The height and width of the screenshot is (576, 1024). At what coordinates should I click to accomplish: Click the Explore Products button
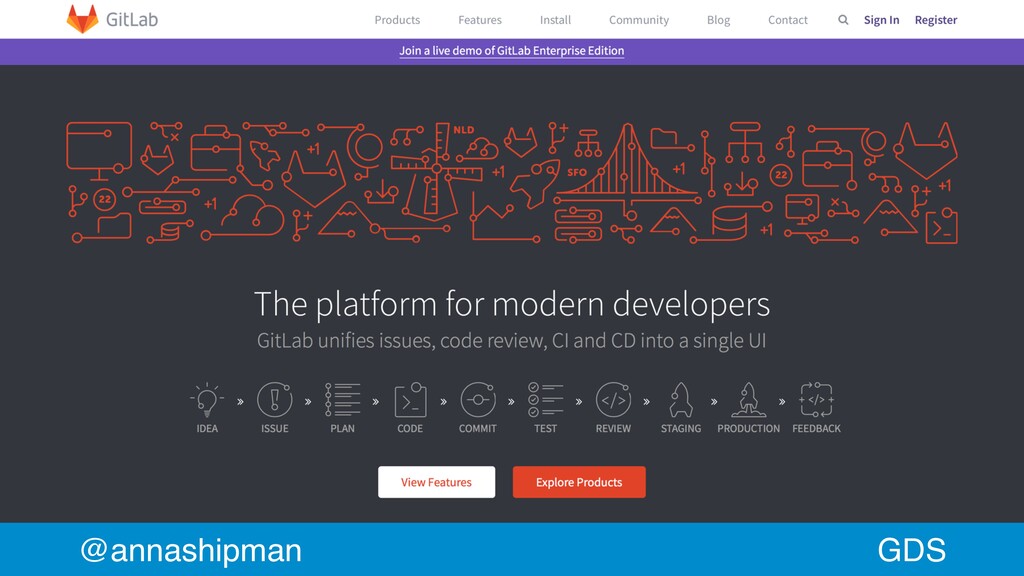tap(579, 482)
